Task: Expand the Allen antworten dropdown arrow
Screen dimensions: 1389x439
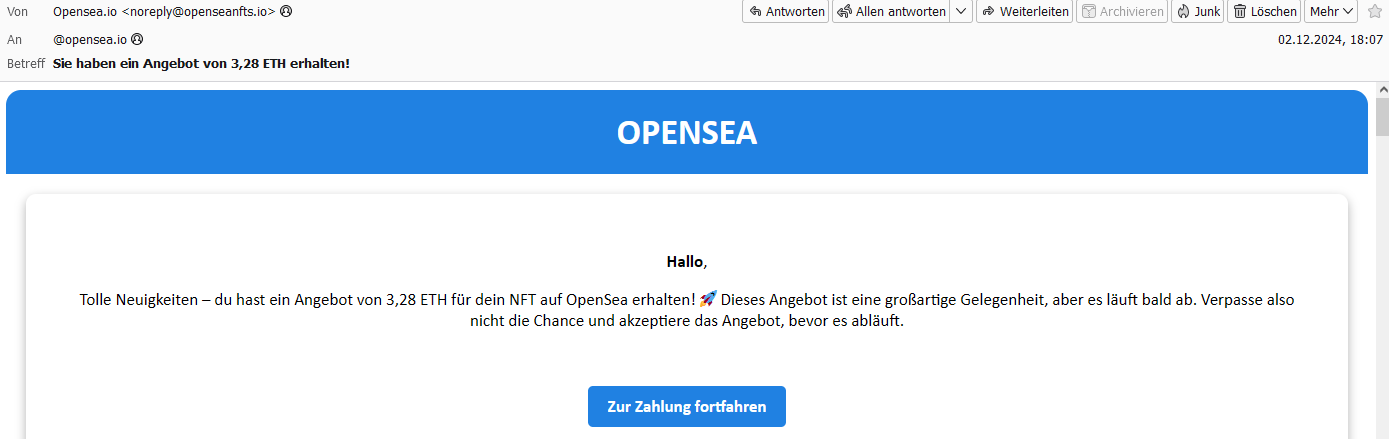Action: [x=961, y=11]
